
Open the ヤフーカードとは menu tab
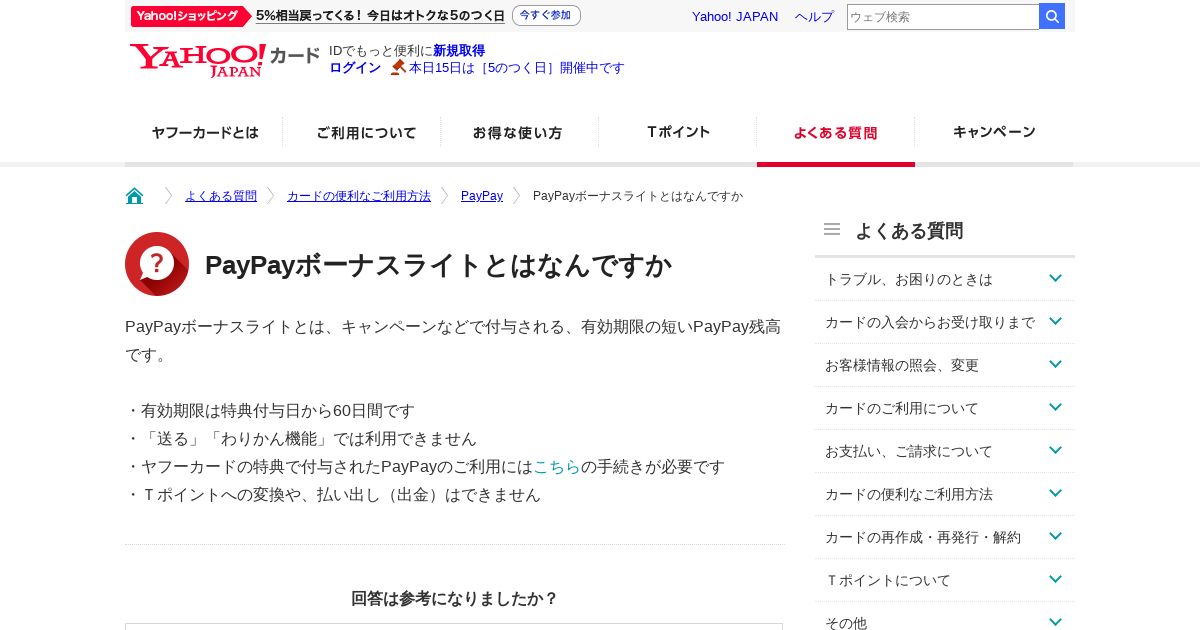(x=204, y=132)
